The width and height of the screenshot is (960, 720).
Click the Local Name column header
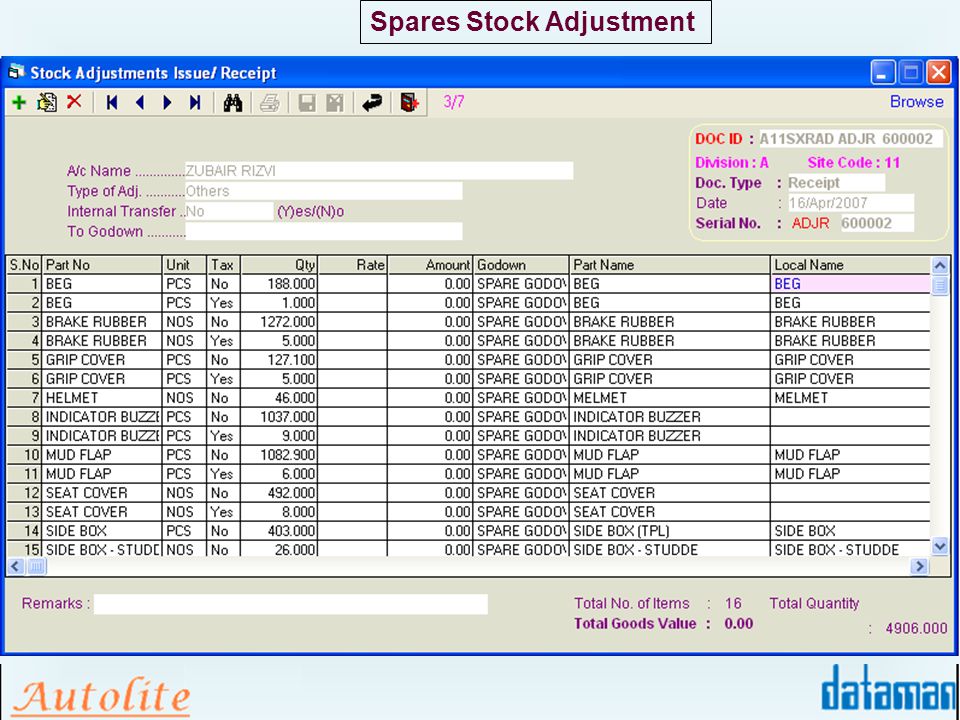coord(850,265)
